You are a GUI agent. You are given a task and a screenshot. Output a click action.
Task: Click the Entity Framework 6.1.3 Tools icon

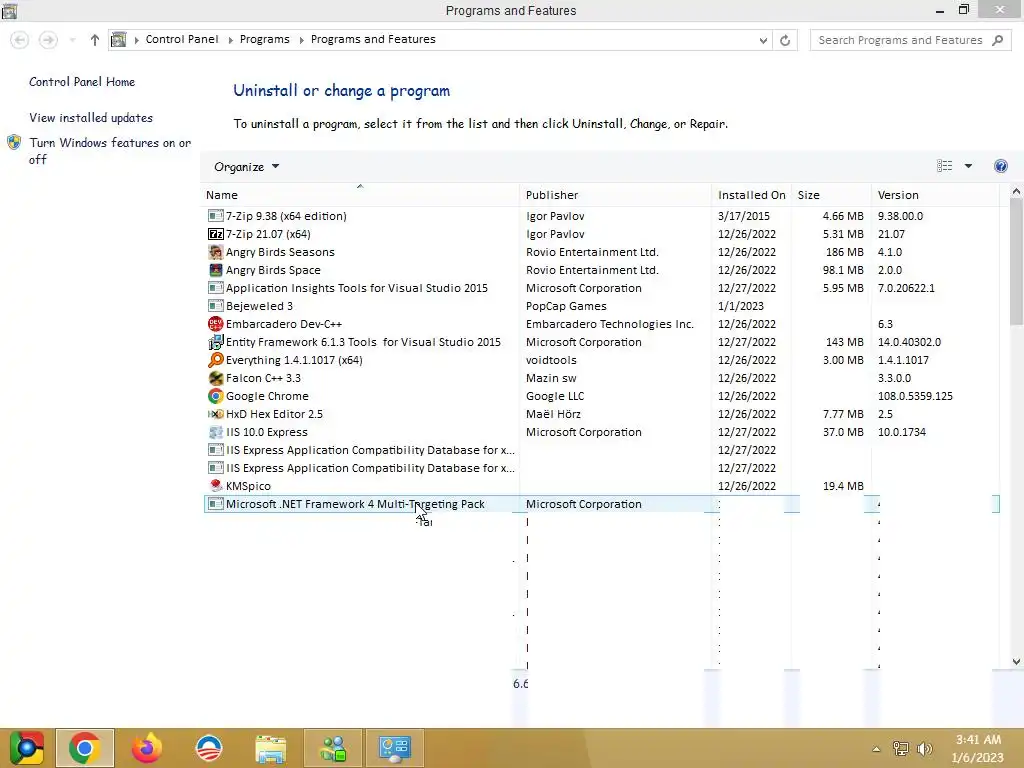tap(216, 342)
